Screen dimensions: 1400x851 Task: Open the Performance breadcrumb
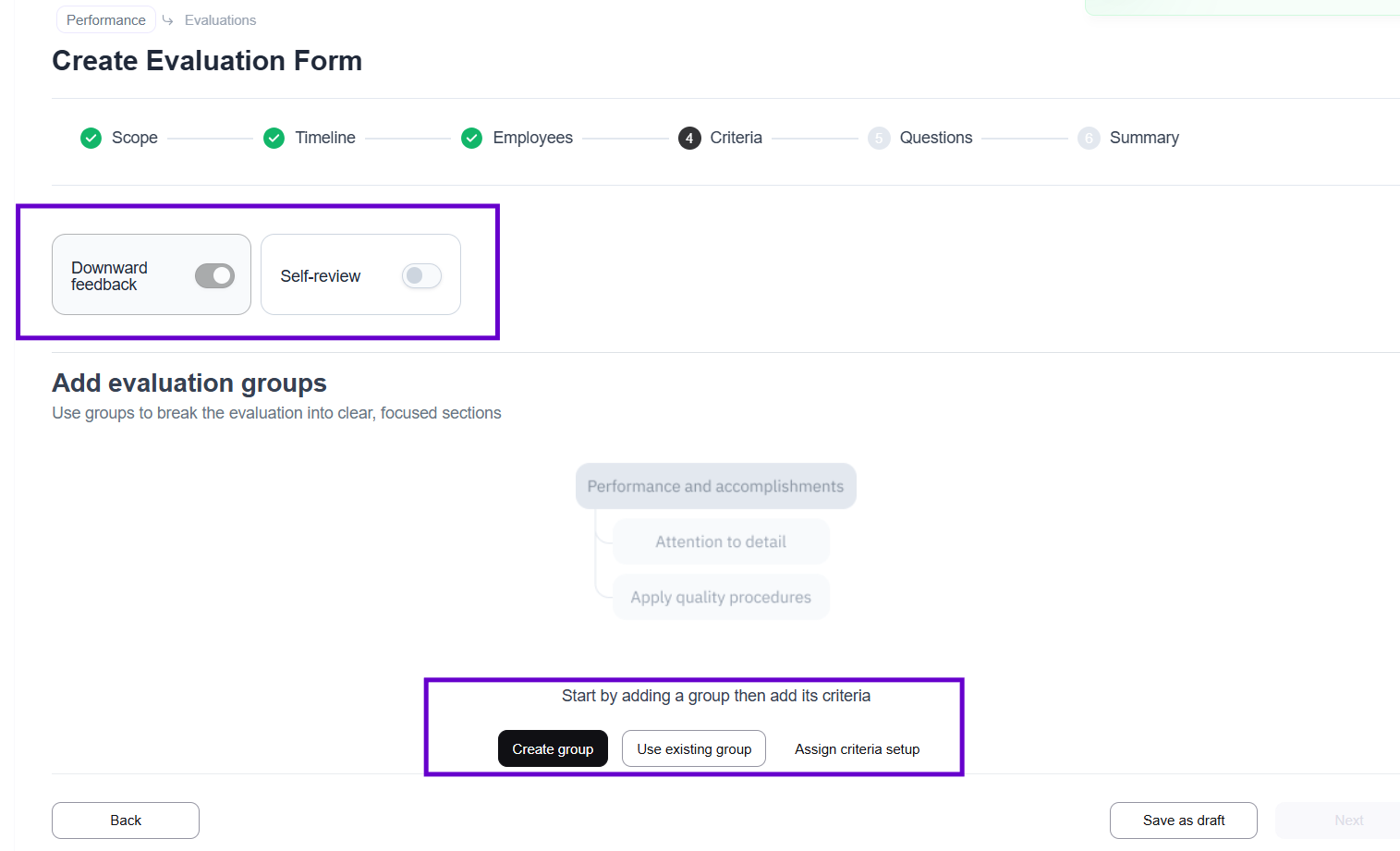105,19
